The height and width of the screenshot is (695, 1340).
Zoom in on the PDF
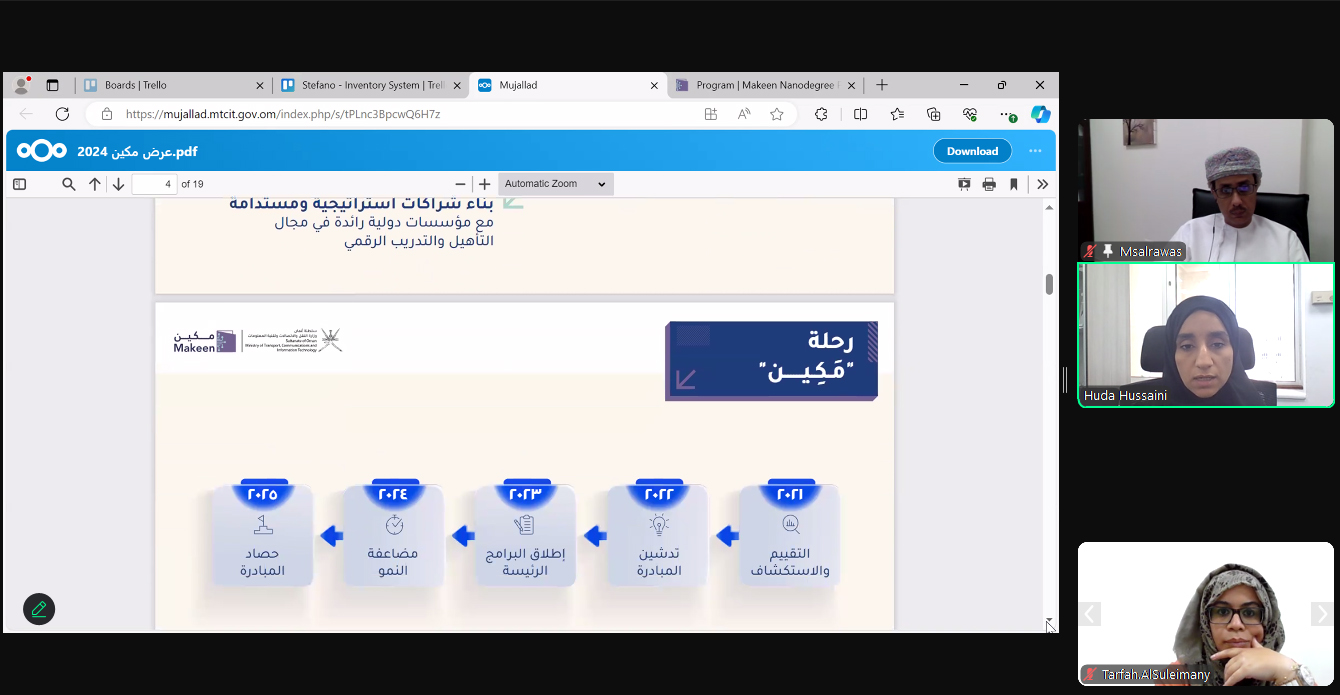coord(485,184)
